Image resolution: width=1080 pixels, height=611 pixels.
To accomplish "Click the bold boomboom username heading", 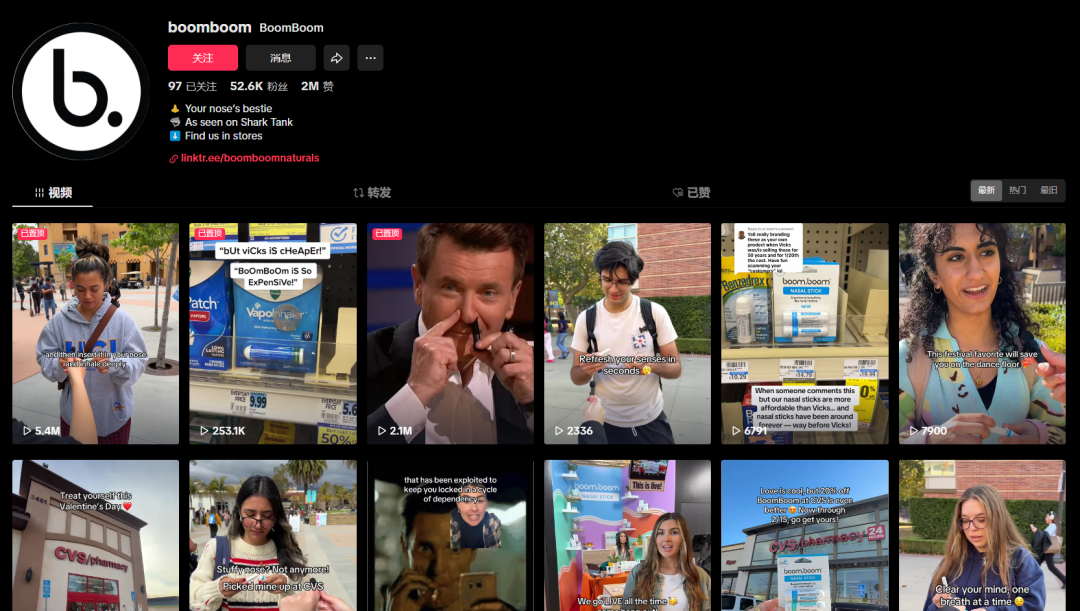I will 209,28.
